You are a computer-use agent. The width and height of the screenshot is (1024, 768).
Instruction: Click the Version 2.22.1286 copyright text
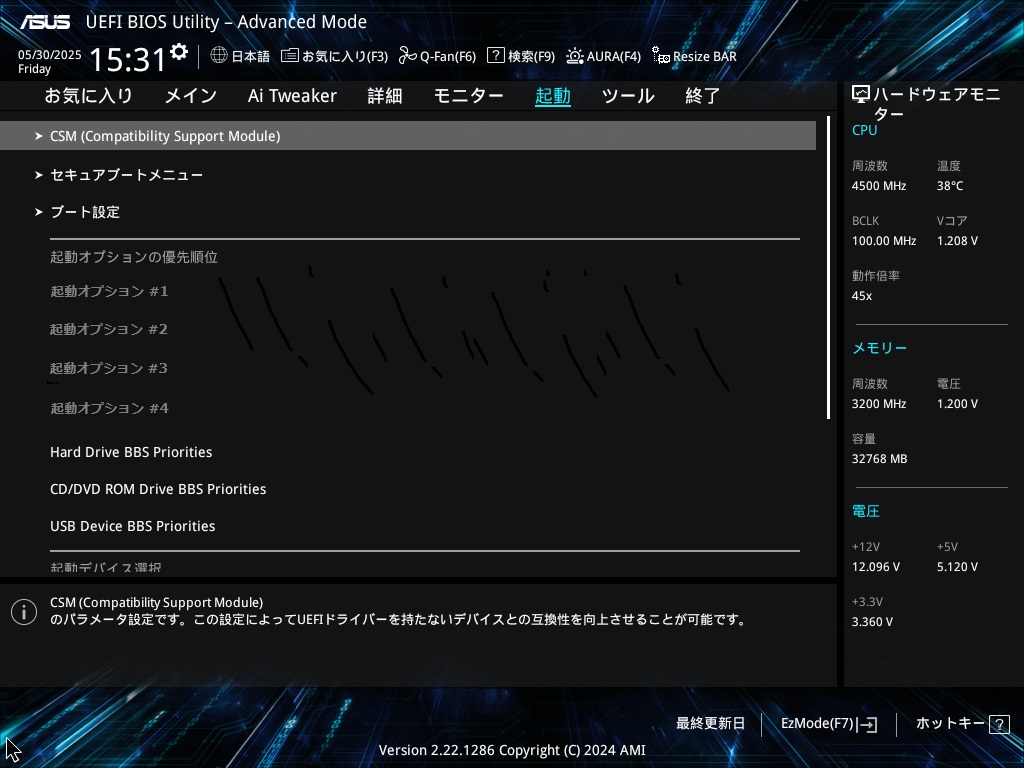512,750
